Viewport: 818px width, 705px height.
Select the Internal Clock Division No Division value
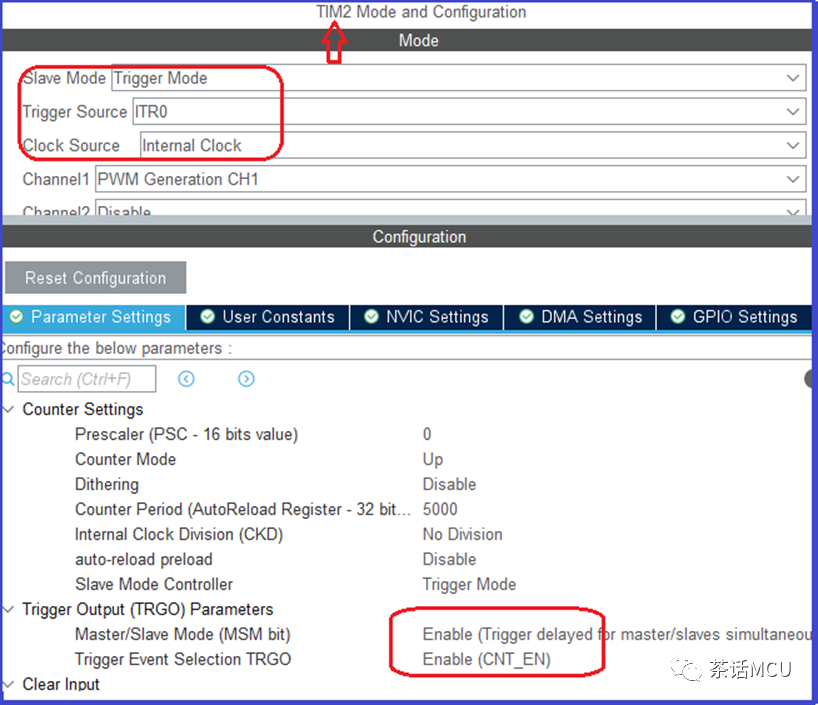click(x=462, y=534)
